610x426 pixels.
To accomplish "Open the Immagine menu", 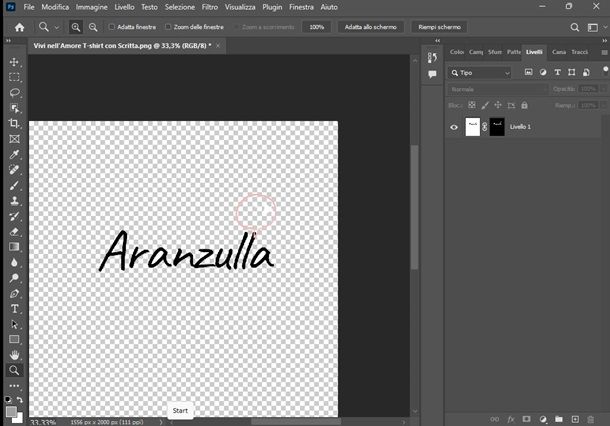I will tap(91, 7).
